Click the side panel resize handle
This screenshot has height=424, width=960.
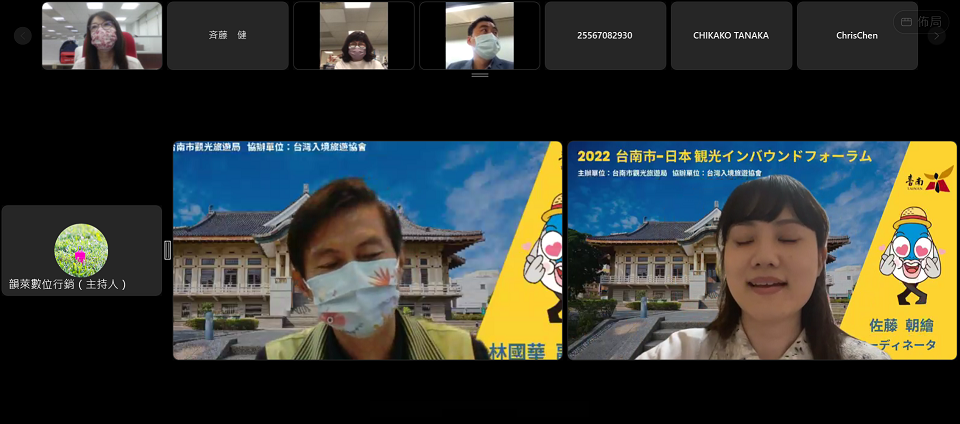click(x=168, y=250)
